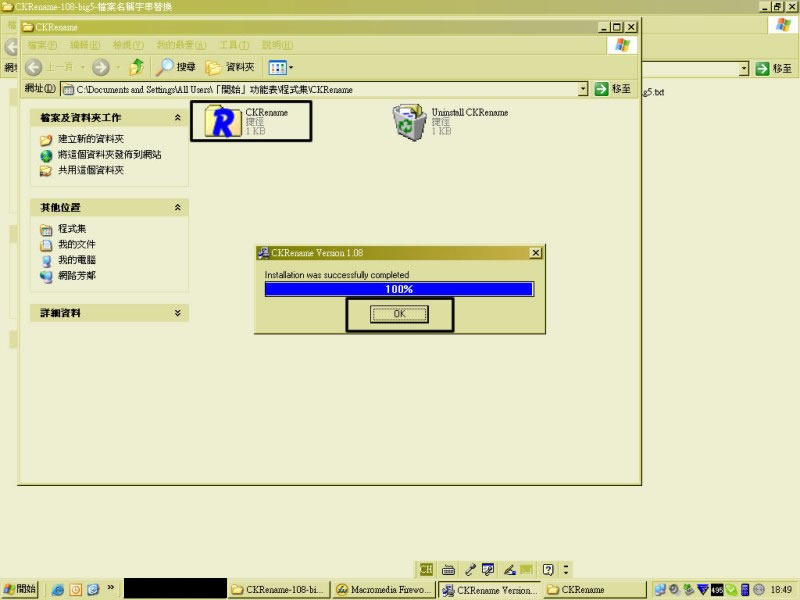Click the 移至 Go button beside CKRename address
Screen dimensions: 800x600
tap(613, 89)
